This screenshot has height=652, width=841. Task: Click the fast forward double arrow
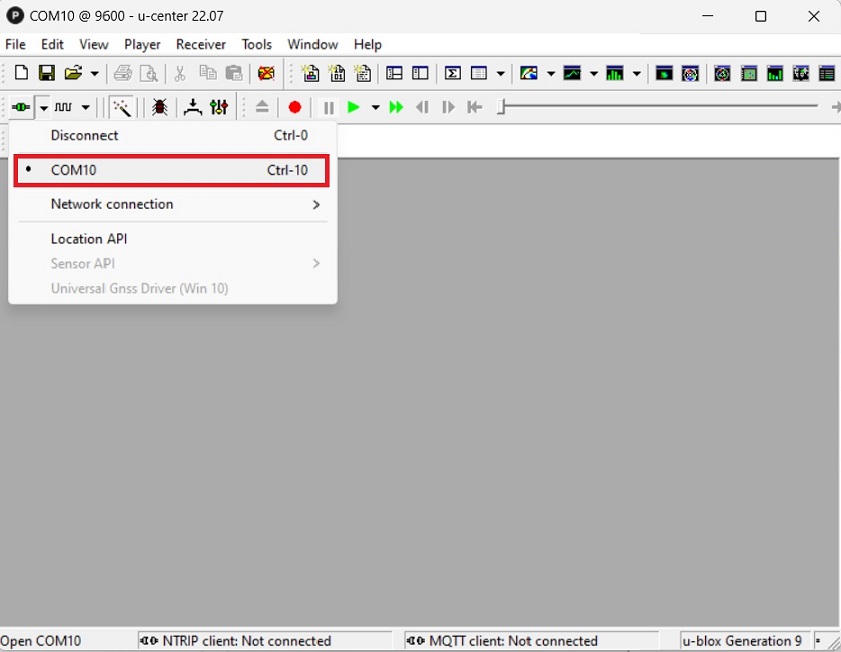[396, 107]
